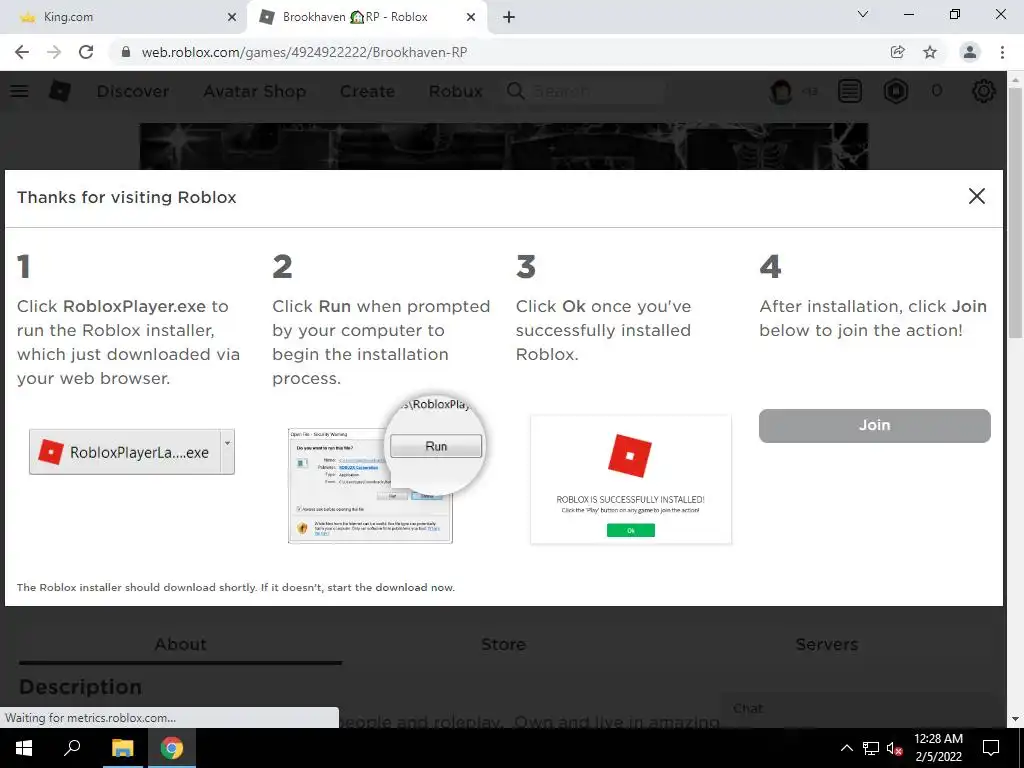Switch to the King.com tab
This screenshot has height=768, width=1024.
coord(124,17)
